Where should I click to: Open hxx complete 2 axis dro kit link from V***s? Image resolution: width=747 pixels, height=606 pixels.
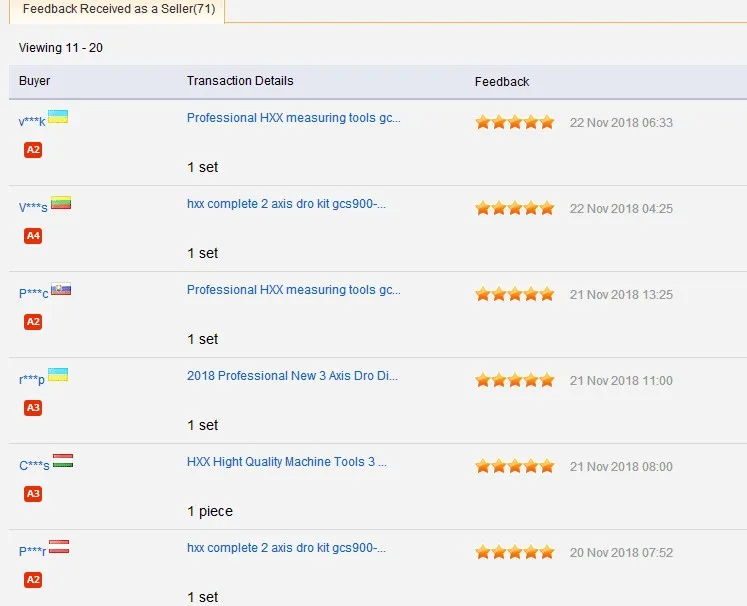coord(286,204)
